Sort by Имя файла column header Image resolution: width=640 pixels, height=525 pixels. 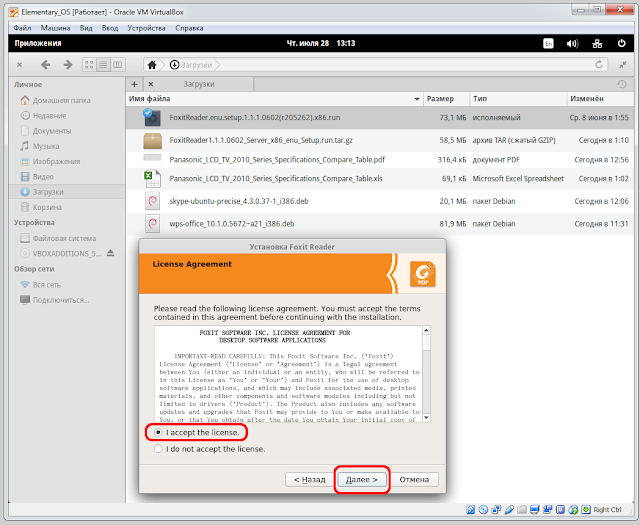(275, 99)
